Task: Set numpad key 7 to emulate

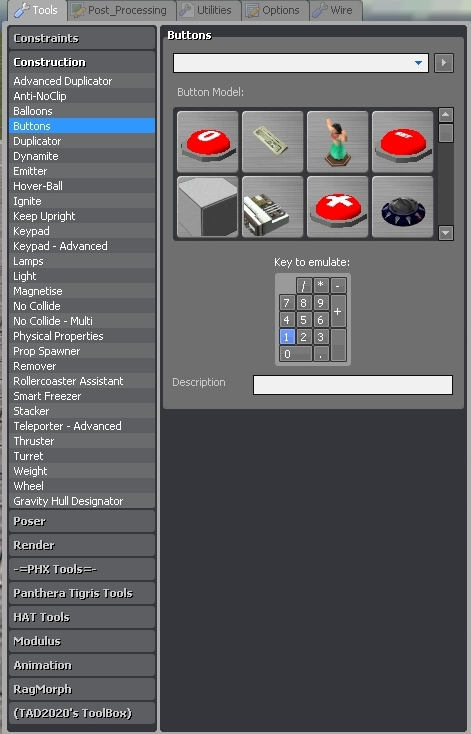Action: (x=287, y=303)
